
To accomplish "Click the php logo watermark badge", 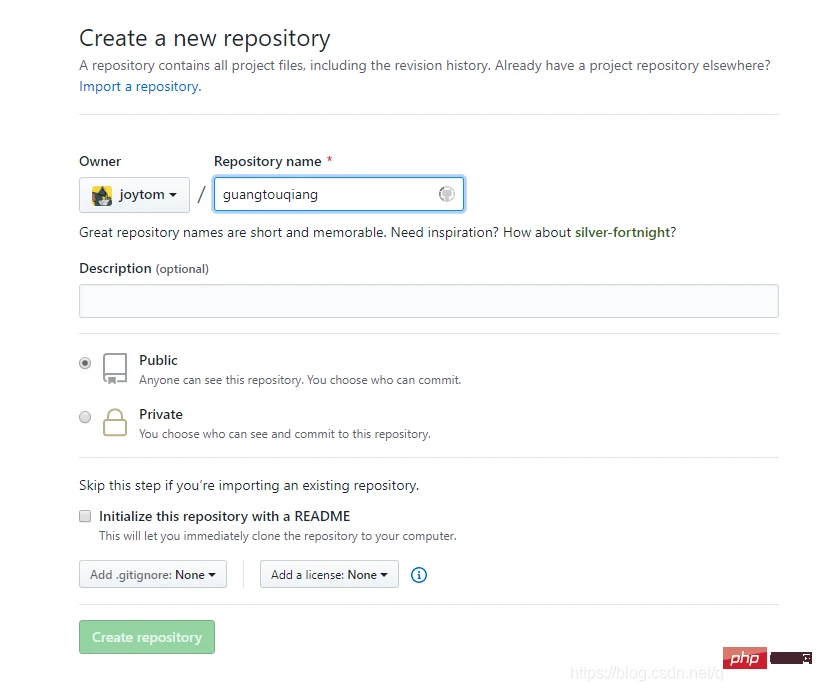I will (744, 658).
